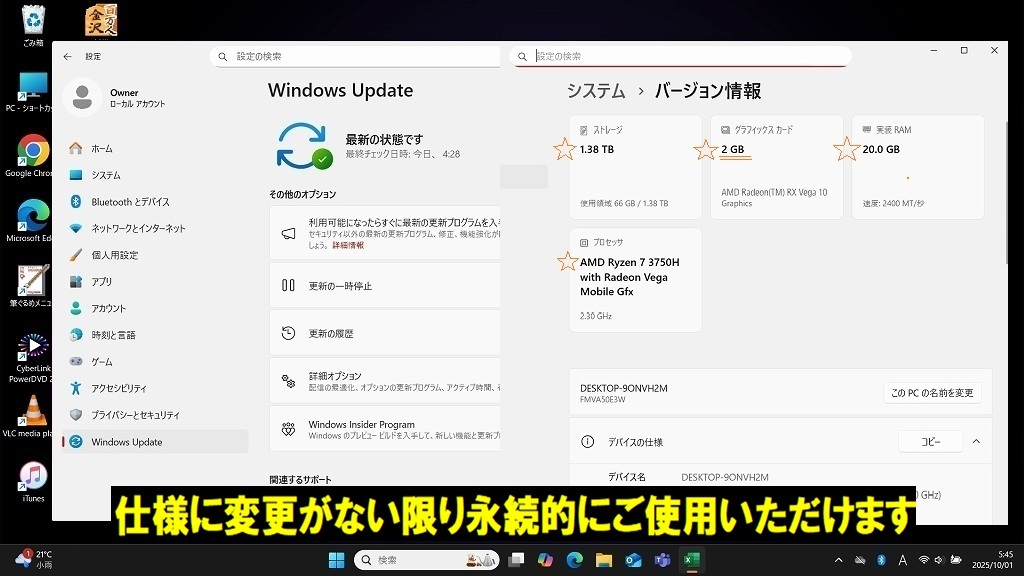
Task: Launch iTunes from the desktop
Action: pos(33,476)
